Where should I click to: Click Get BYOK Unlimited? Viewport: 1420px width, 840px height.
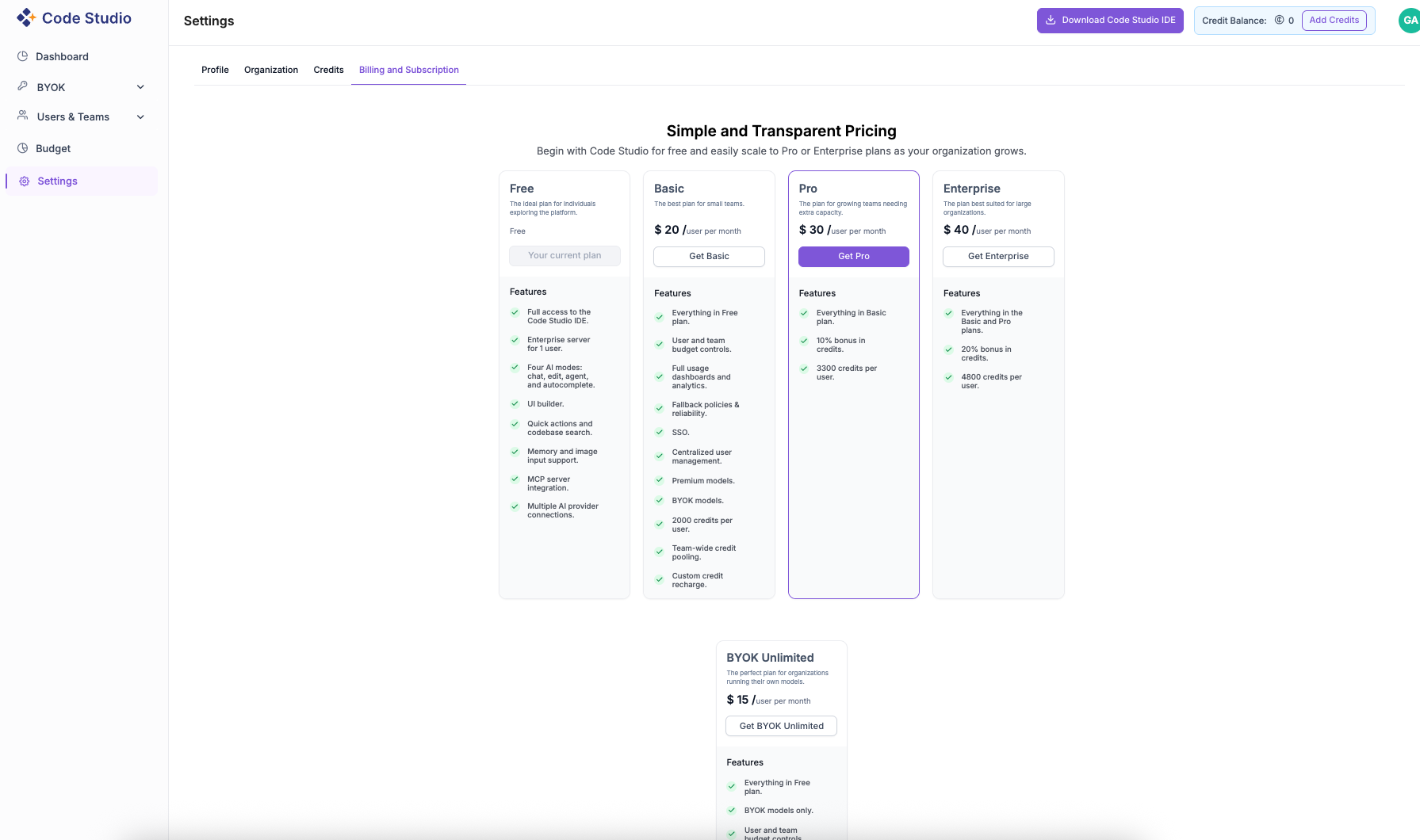click(780, 726)
